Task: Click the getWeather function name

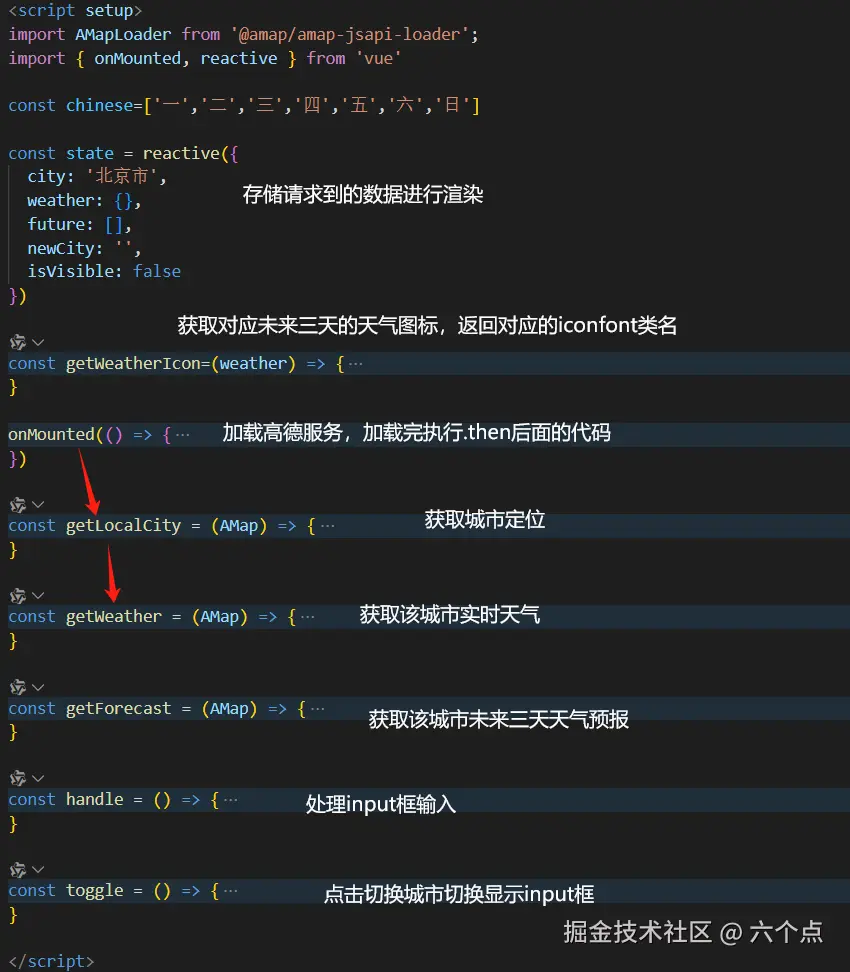Action: [113, 617]
